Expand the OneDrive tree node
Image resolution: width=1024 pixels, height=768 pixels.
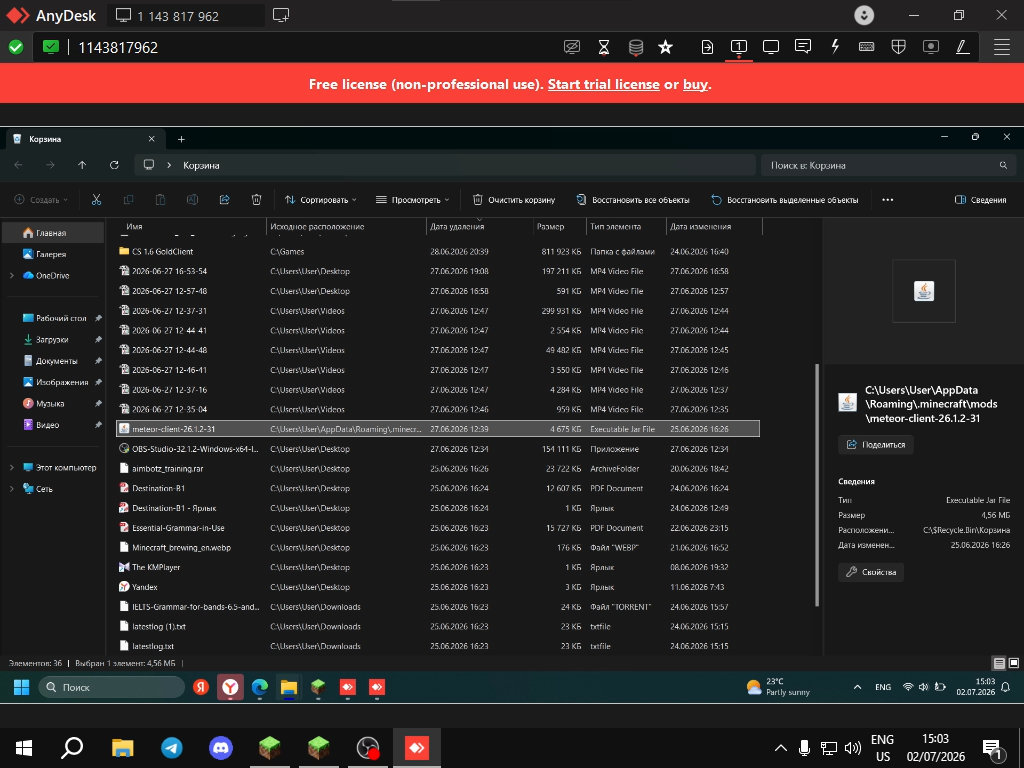(x=12, y=276)
